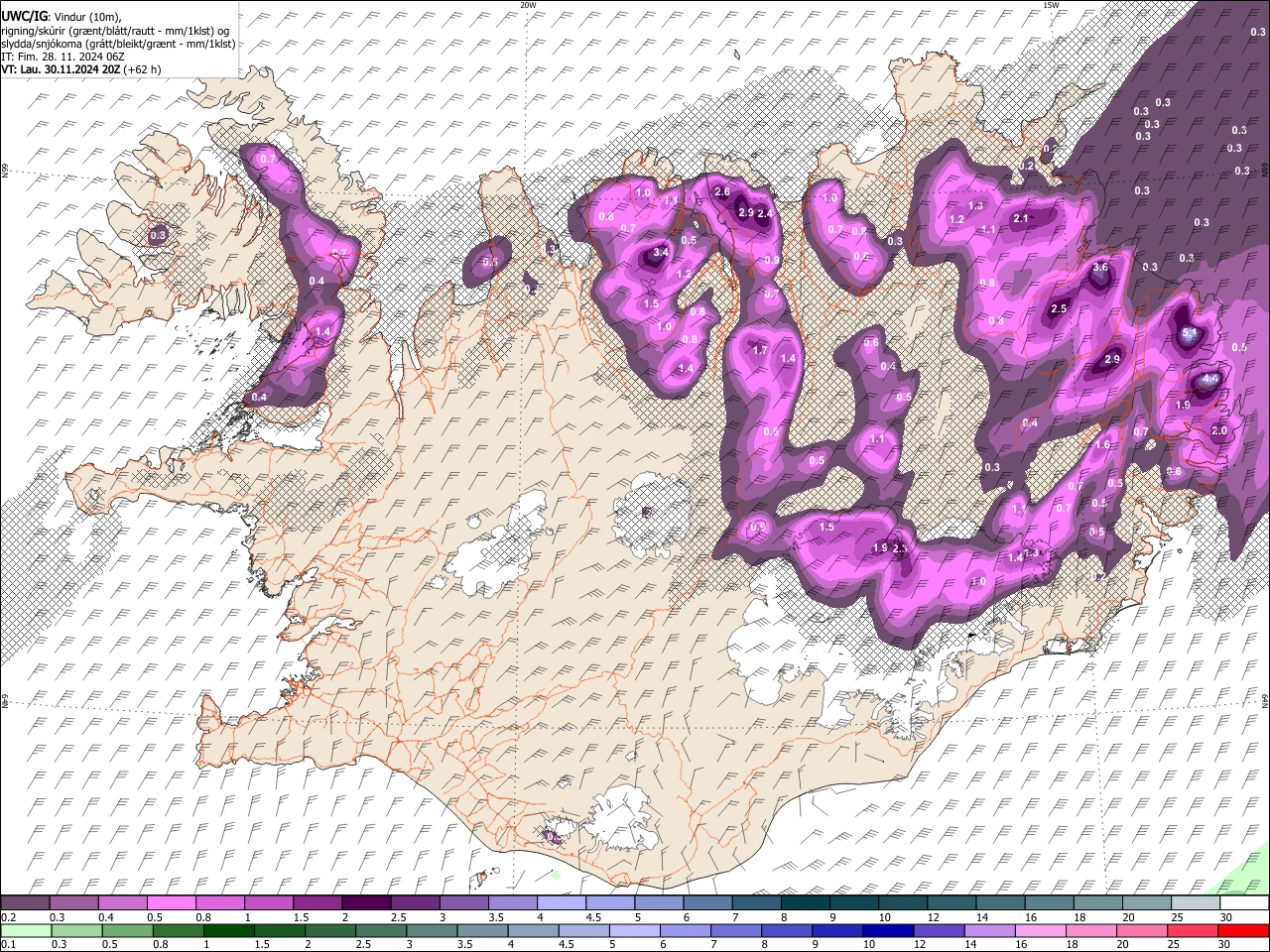Click the 5.1 snowfall value on the map
This screenshot has width=1270, height=952.
[1190, 334]
